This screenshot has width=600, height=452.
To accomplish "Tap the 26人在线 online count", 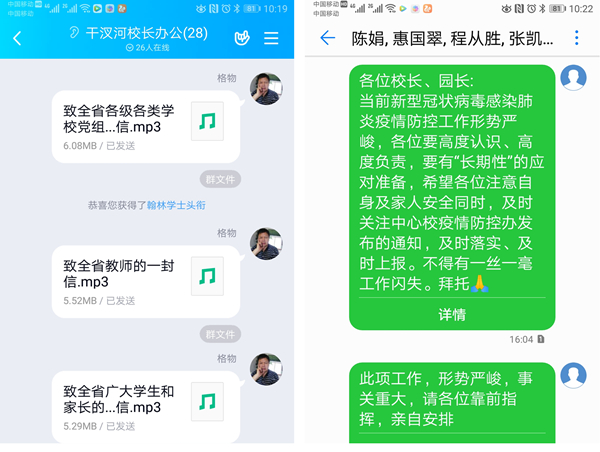I will (x=148, y=47).
